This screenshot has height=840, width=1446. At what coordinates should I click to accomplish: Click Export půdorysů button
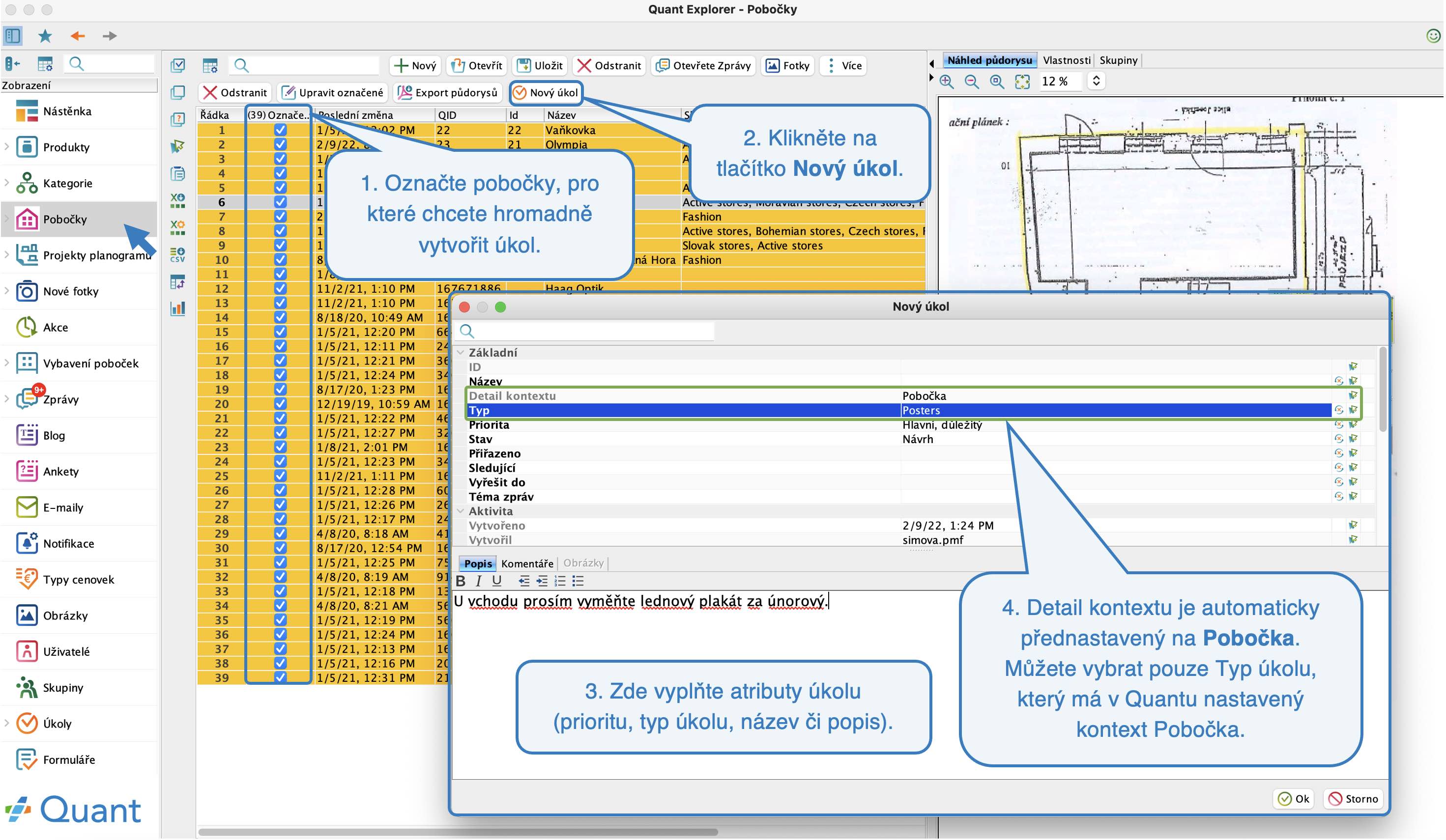[448, 92]
